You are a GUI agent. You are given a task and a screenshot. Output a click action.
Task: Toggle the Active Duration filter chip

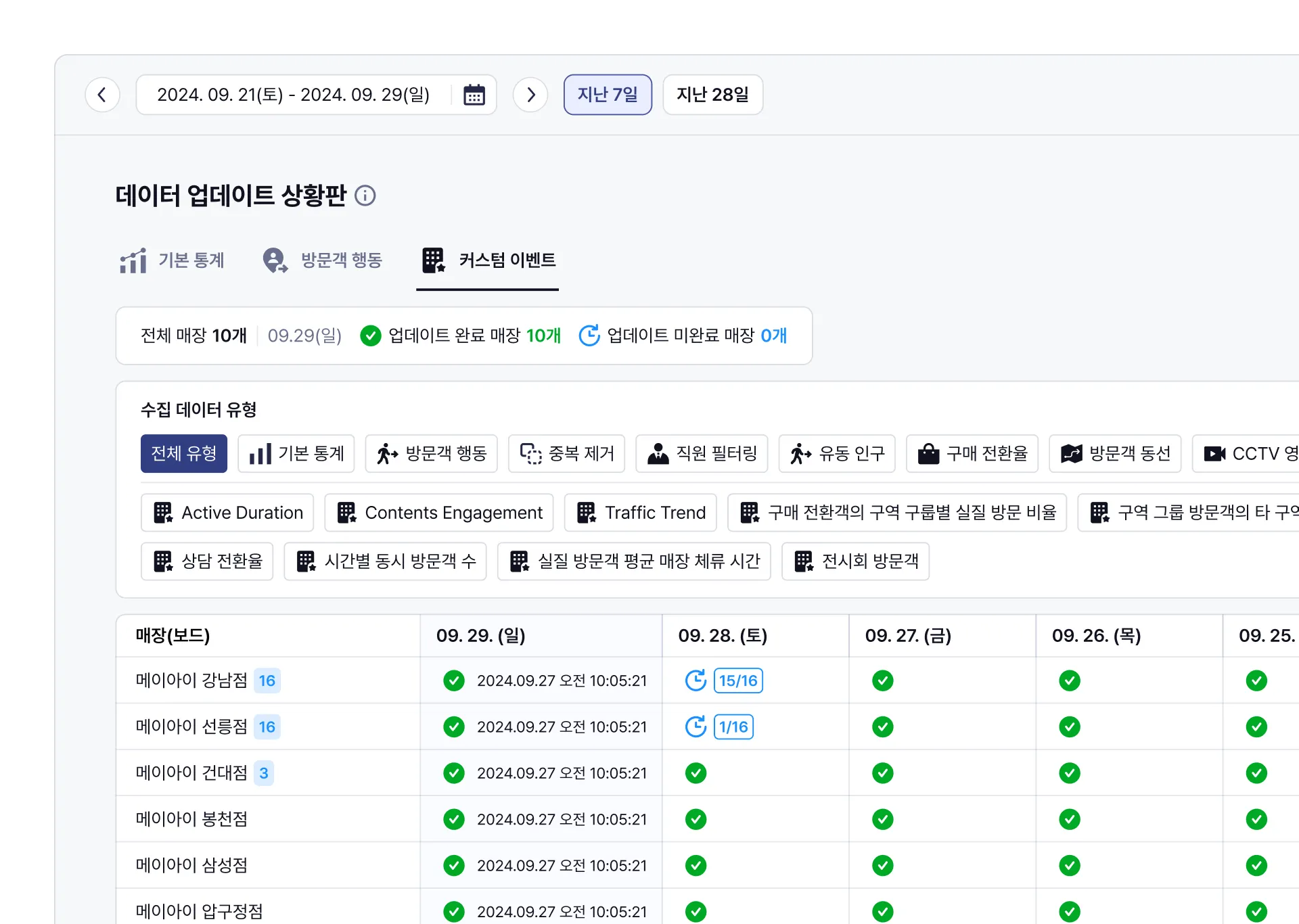(228, 513)
